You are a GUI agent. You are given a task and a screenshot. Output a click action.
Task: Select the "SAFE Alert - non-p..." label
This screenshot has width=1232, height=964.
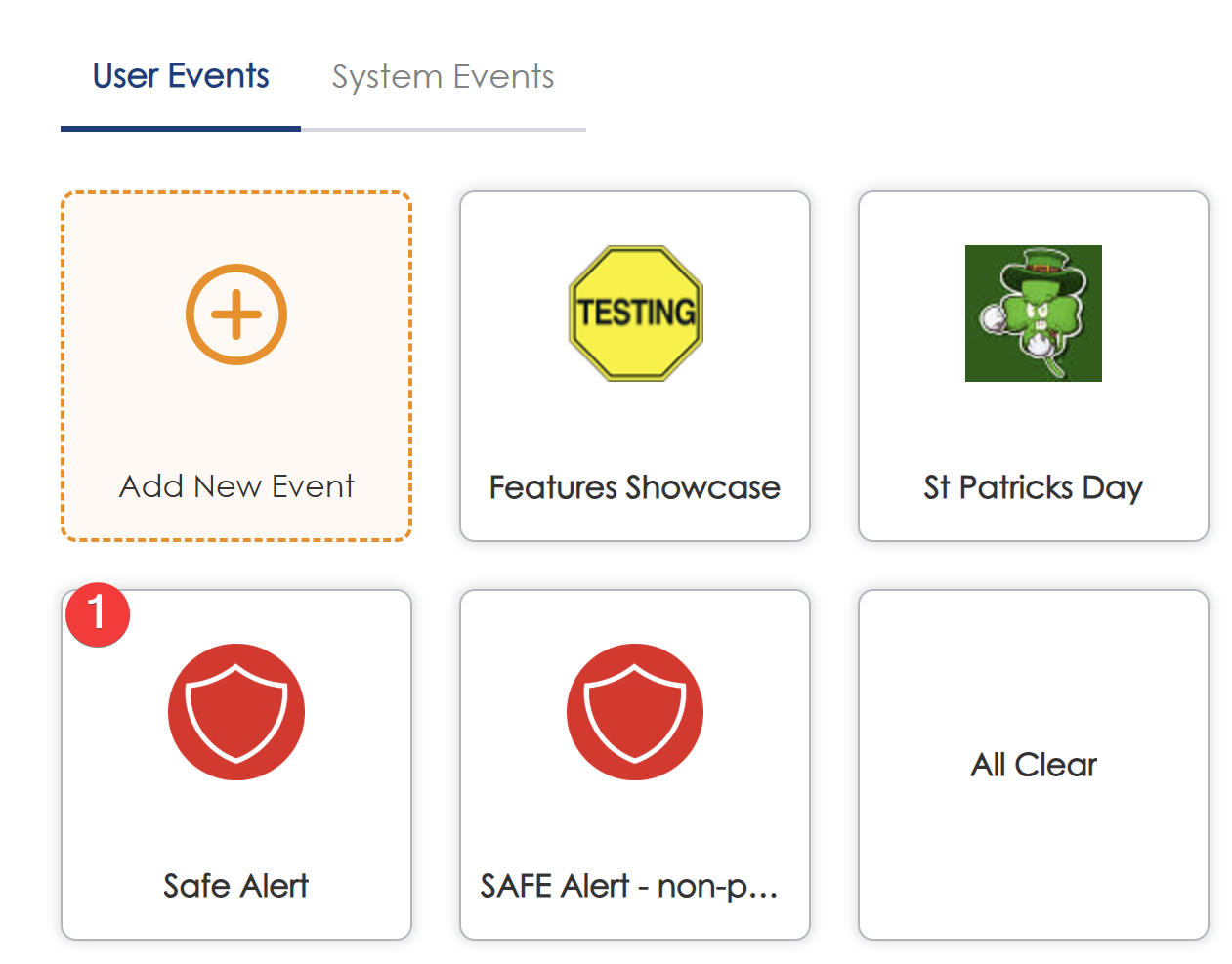point(629,886)
